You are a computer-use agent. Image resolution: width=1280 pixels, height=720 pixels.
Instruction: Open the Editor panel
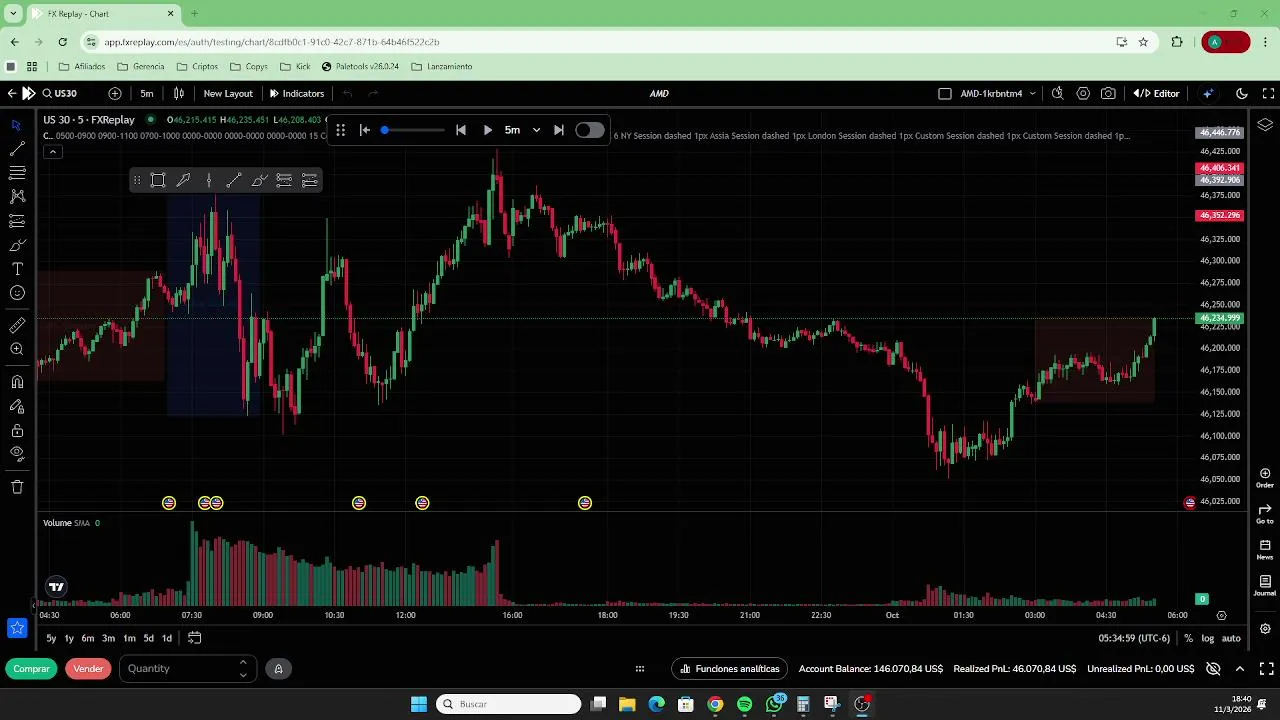1157,93
